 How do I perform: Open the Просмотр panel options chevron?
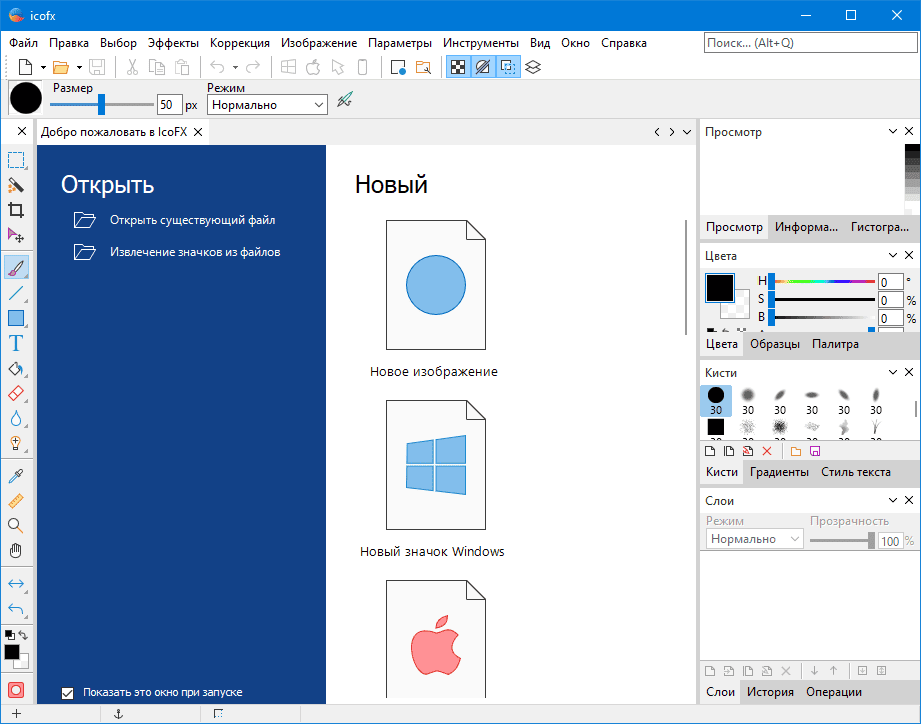tap(893, 132)
